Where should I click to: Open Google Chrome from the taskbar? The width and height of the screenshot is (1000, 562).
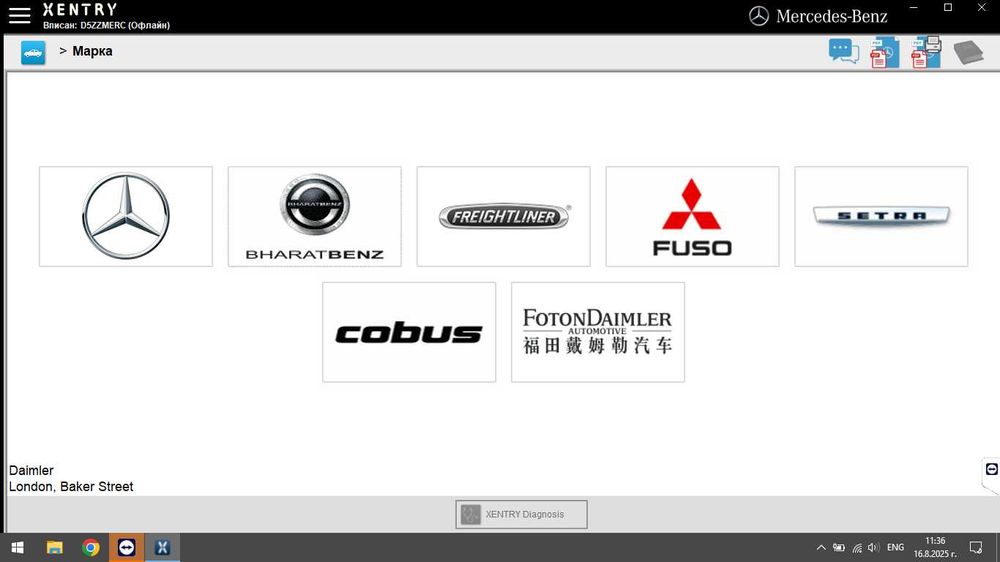tap(91, 547)
